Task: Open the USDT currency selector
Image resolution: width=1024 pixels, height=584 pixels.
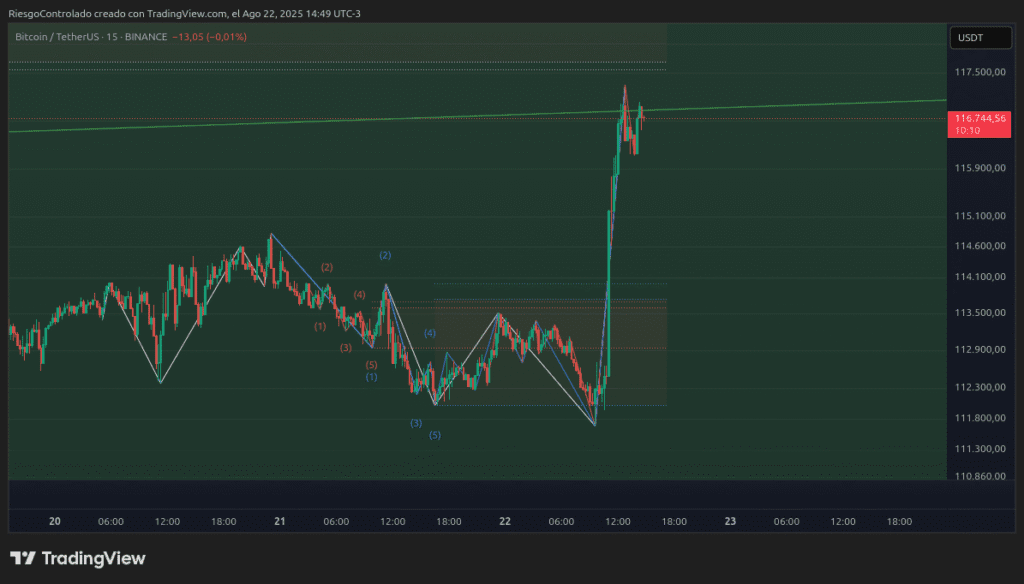Action: [x=970, y=38]
